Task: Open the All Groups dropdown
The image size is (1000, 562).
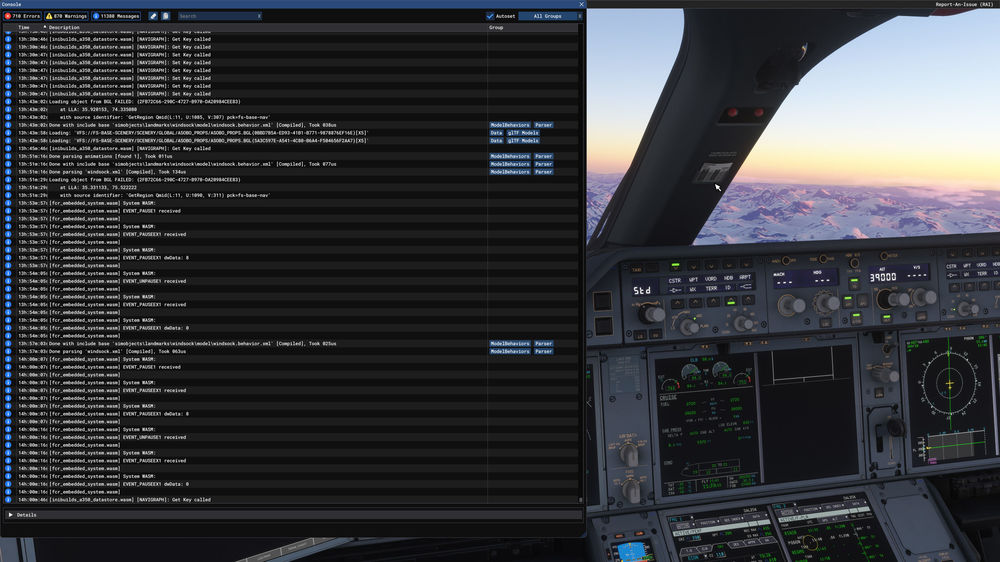Action: tap(549, 16)
